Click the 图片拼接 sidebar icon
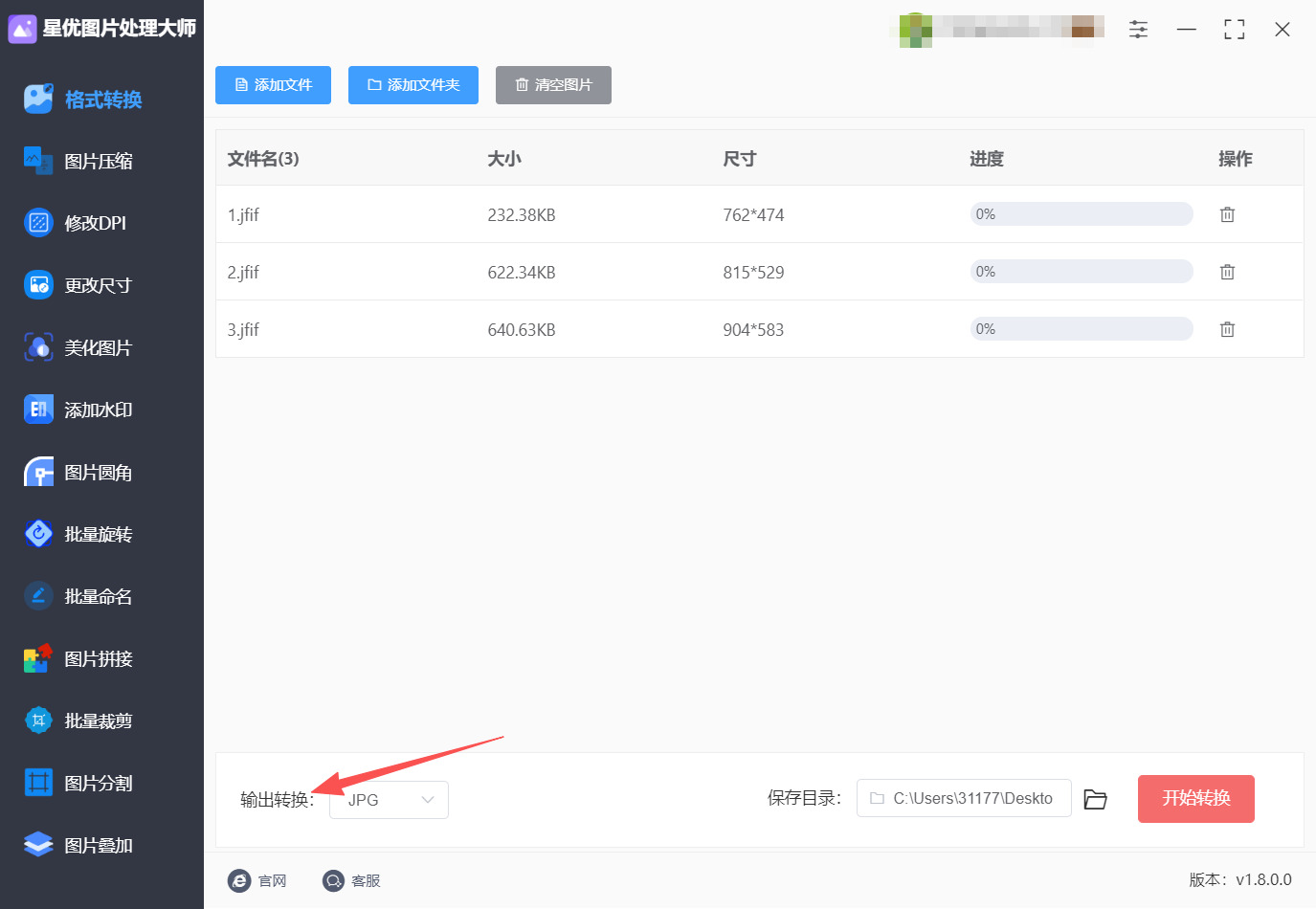 point(38,658)
